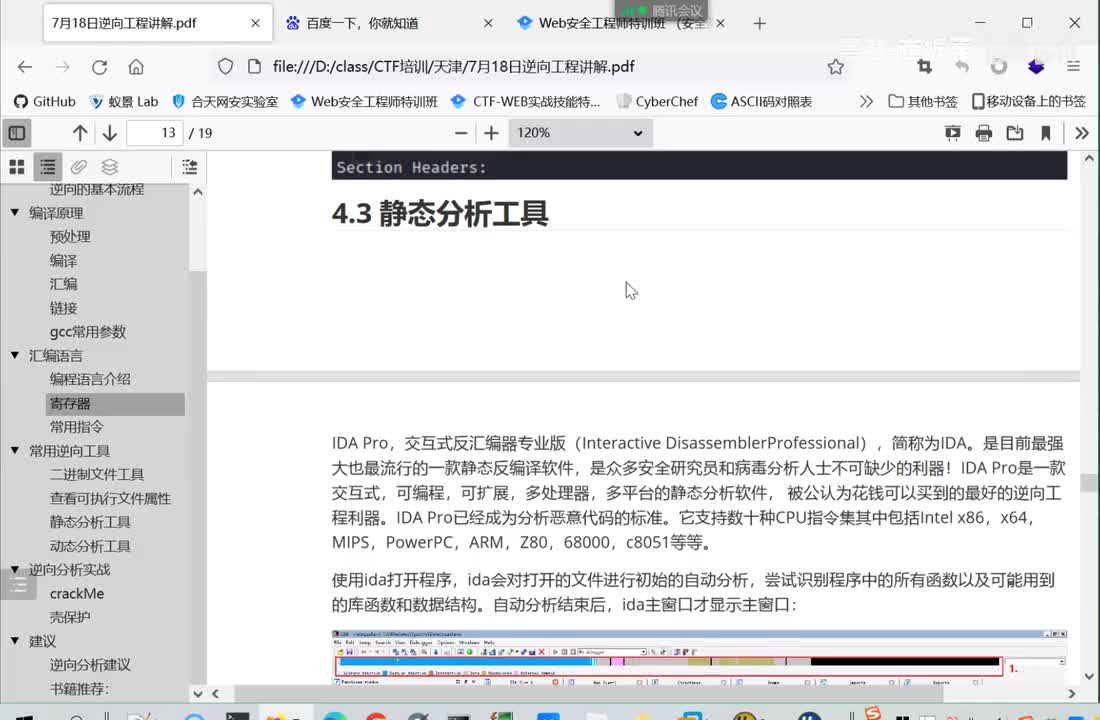Screen dimensions: 1100x720
Task: Click the page number field showing 13
Action: (154, 133)
